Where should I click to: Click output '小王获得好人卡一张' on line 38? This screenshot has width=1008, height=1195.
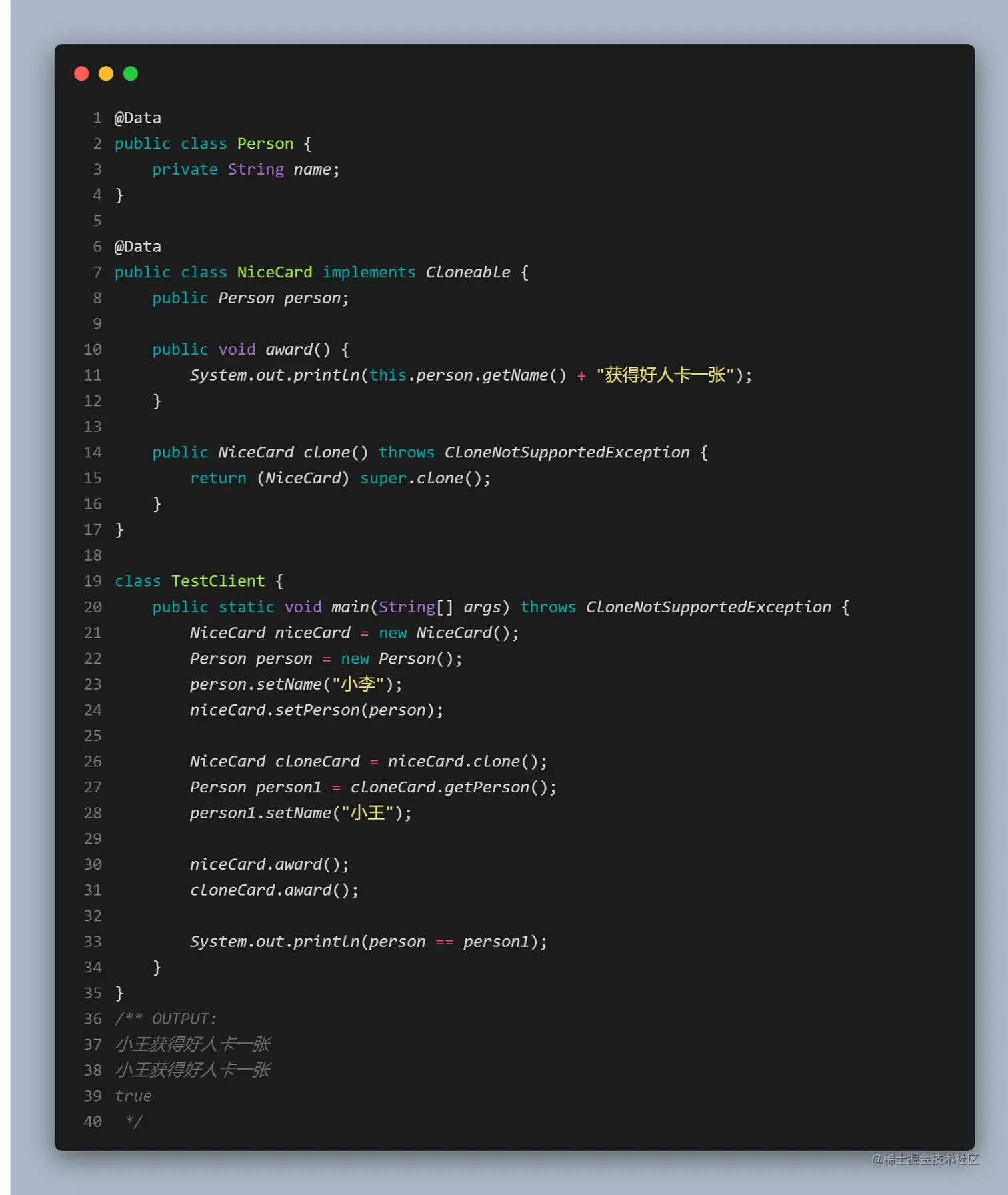point(193,1070)
